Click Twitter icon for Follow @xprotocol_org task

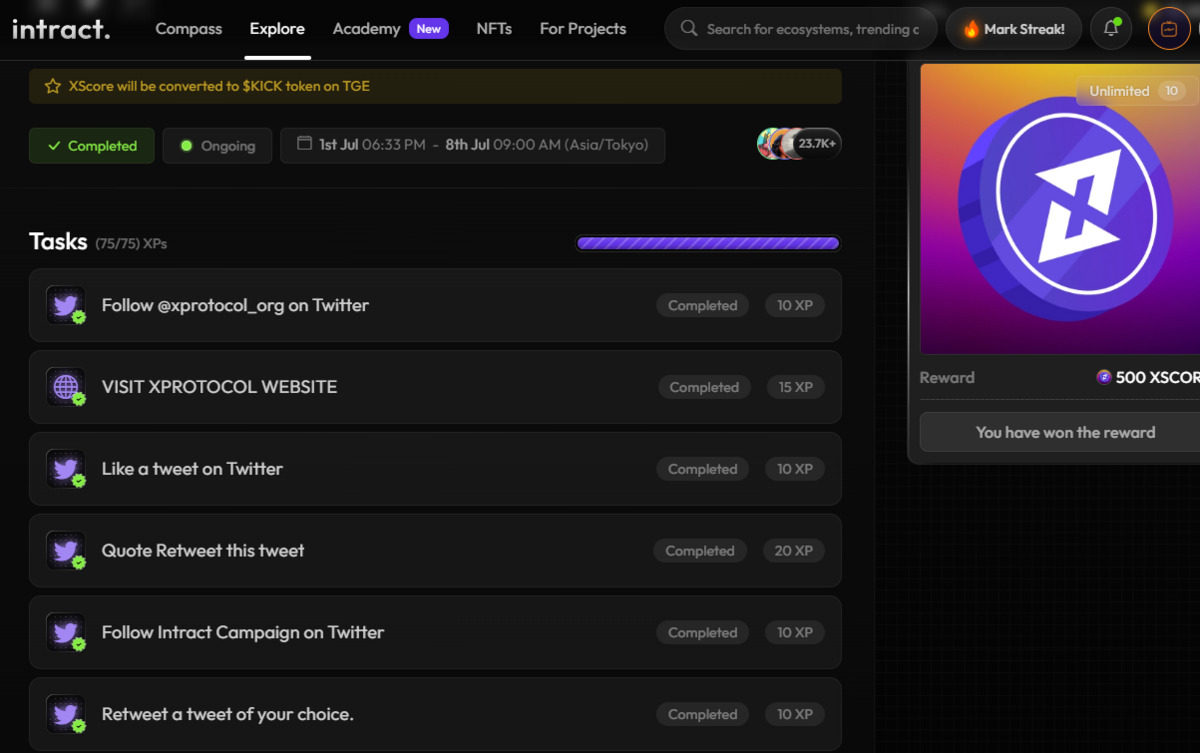(66, 305)
